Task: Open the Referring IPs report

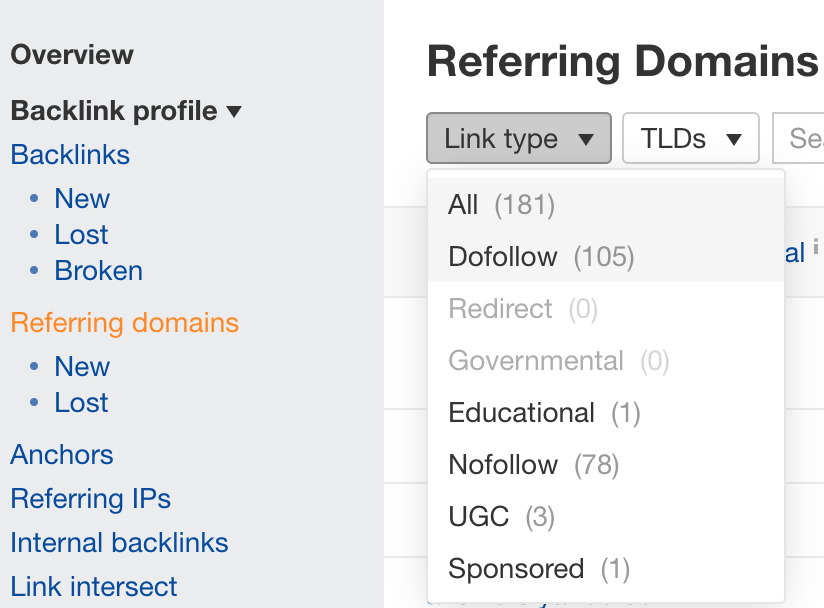Action: click(x=90, y=499)
